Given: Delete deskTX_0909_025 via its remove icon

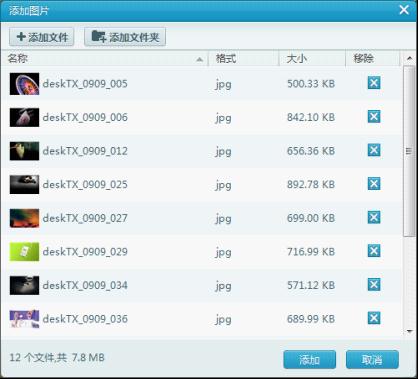Looking at the screenshot, I should 374,184.
